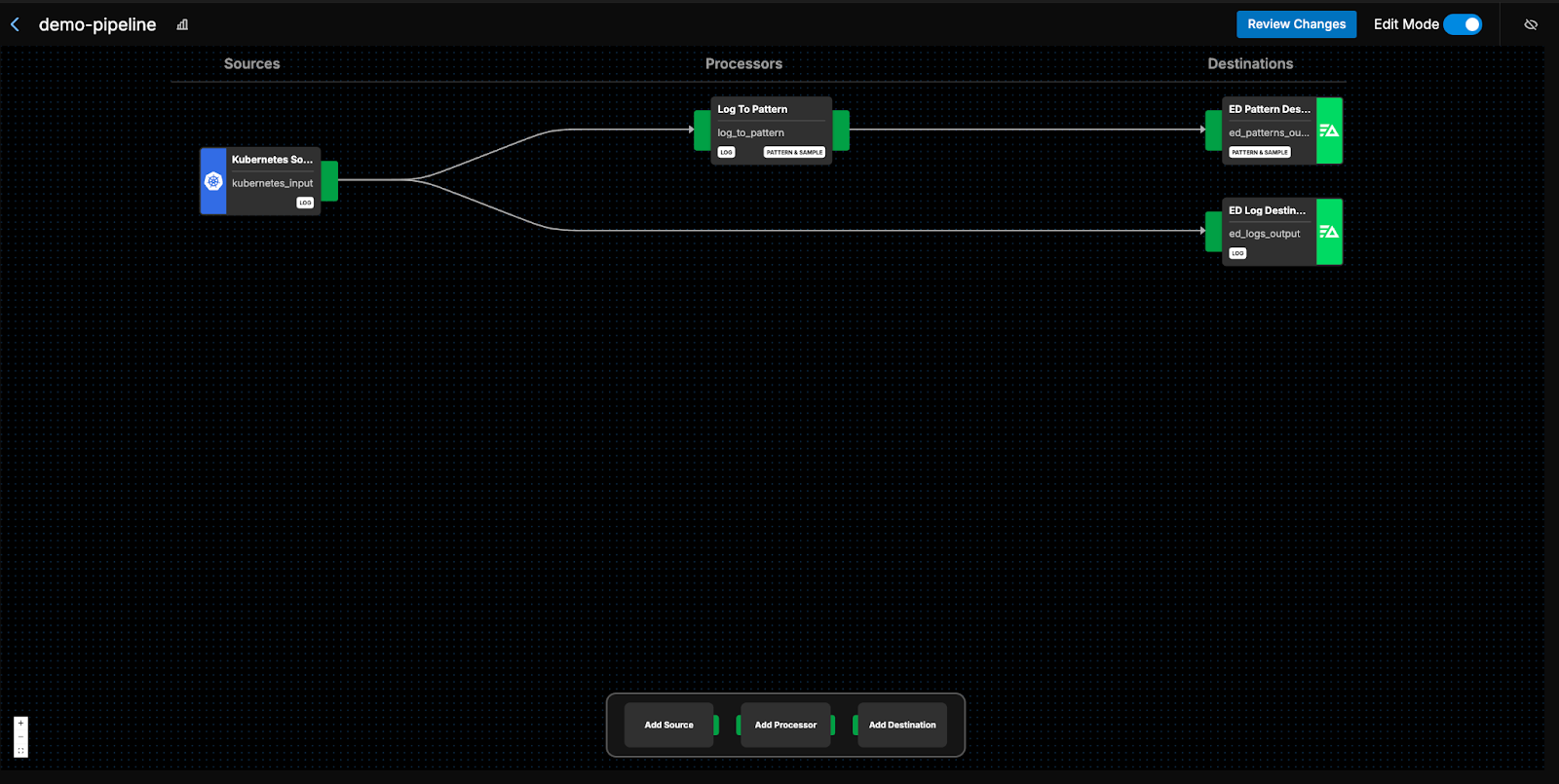Select the Log To Pattern processor node
The image size is (1559, 784).
771,122
